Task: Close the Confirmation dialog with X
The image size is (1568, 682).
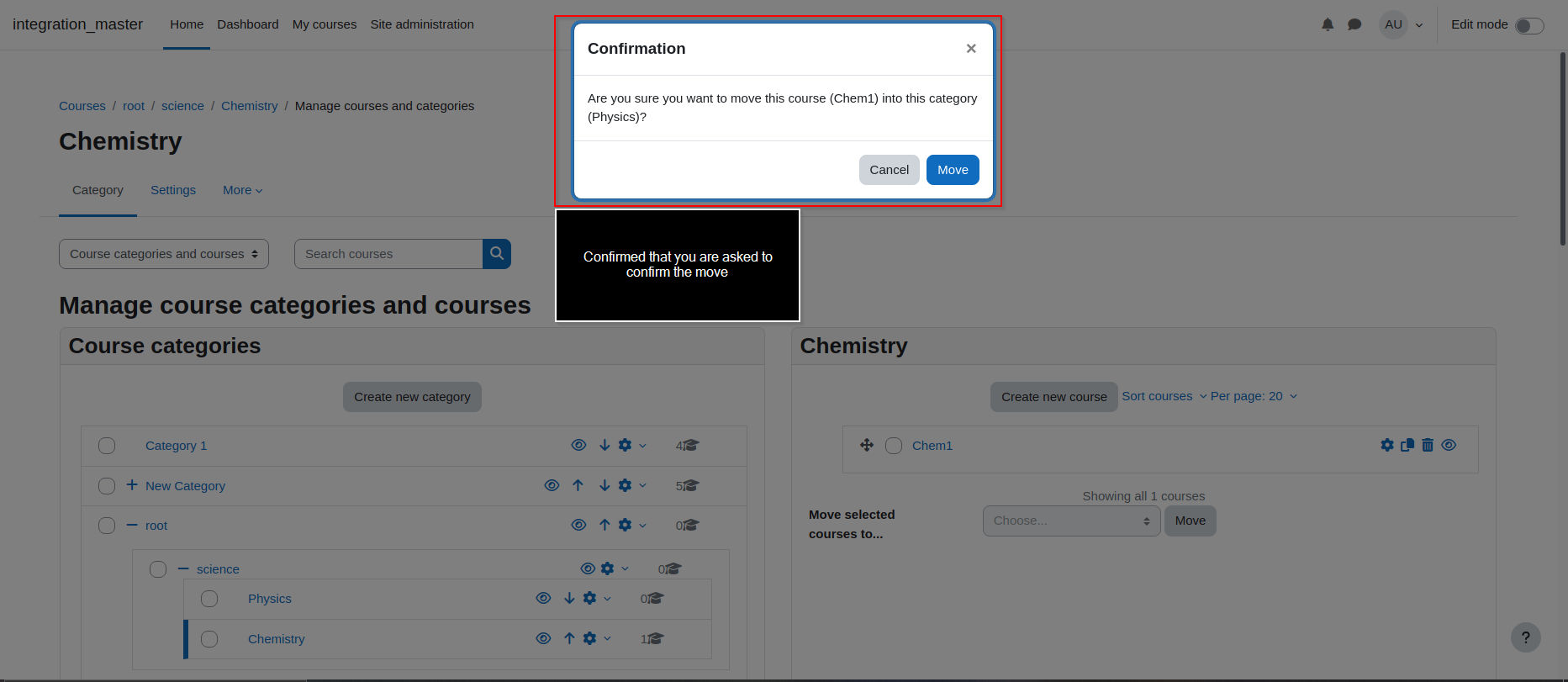Action: point(971,49)
